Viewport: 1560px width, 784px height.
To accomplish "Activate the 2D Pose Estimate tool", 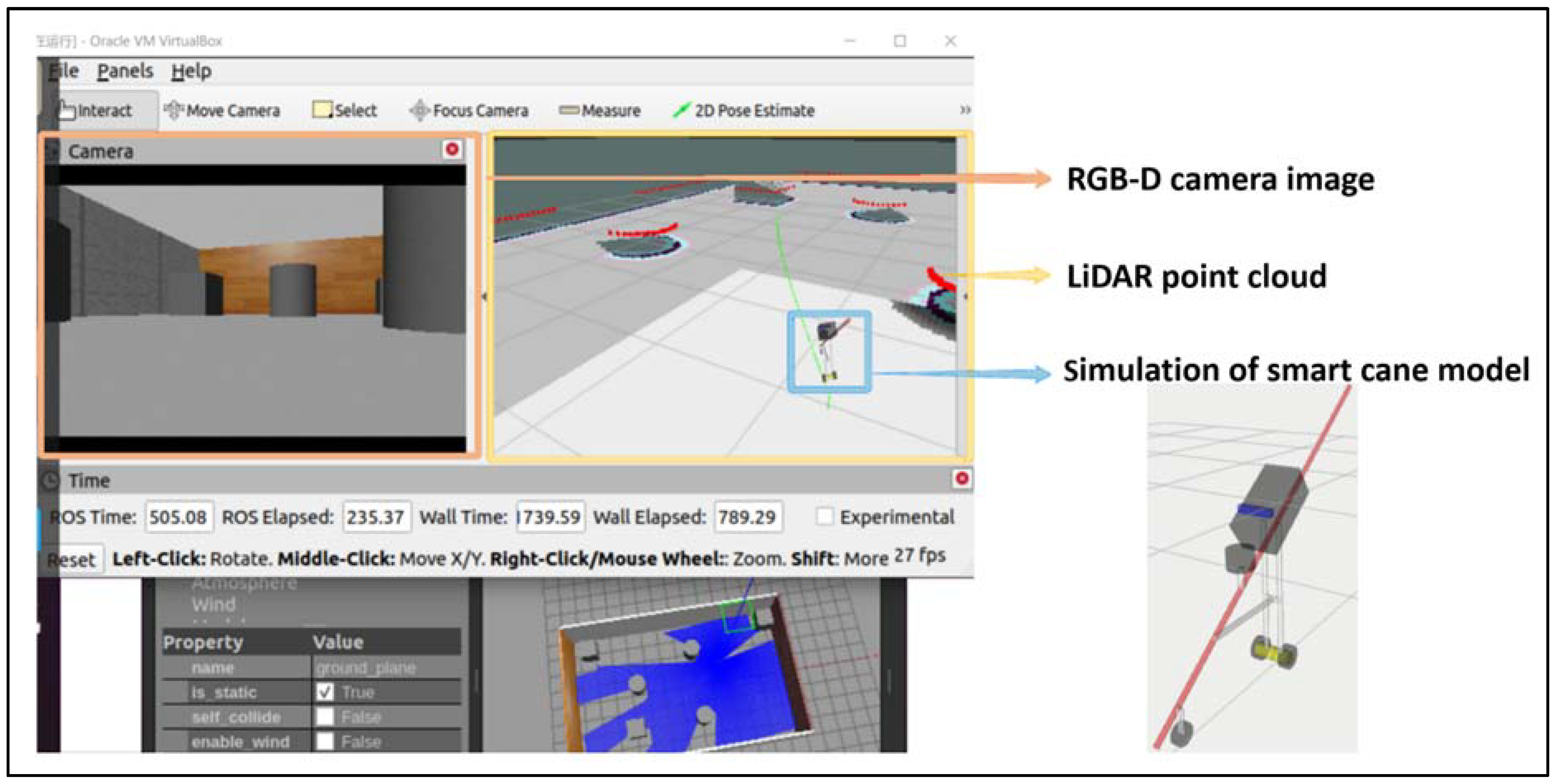I will (744, 111).
